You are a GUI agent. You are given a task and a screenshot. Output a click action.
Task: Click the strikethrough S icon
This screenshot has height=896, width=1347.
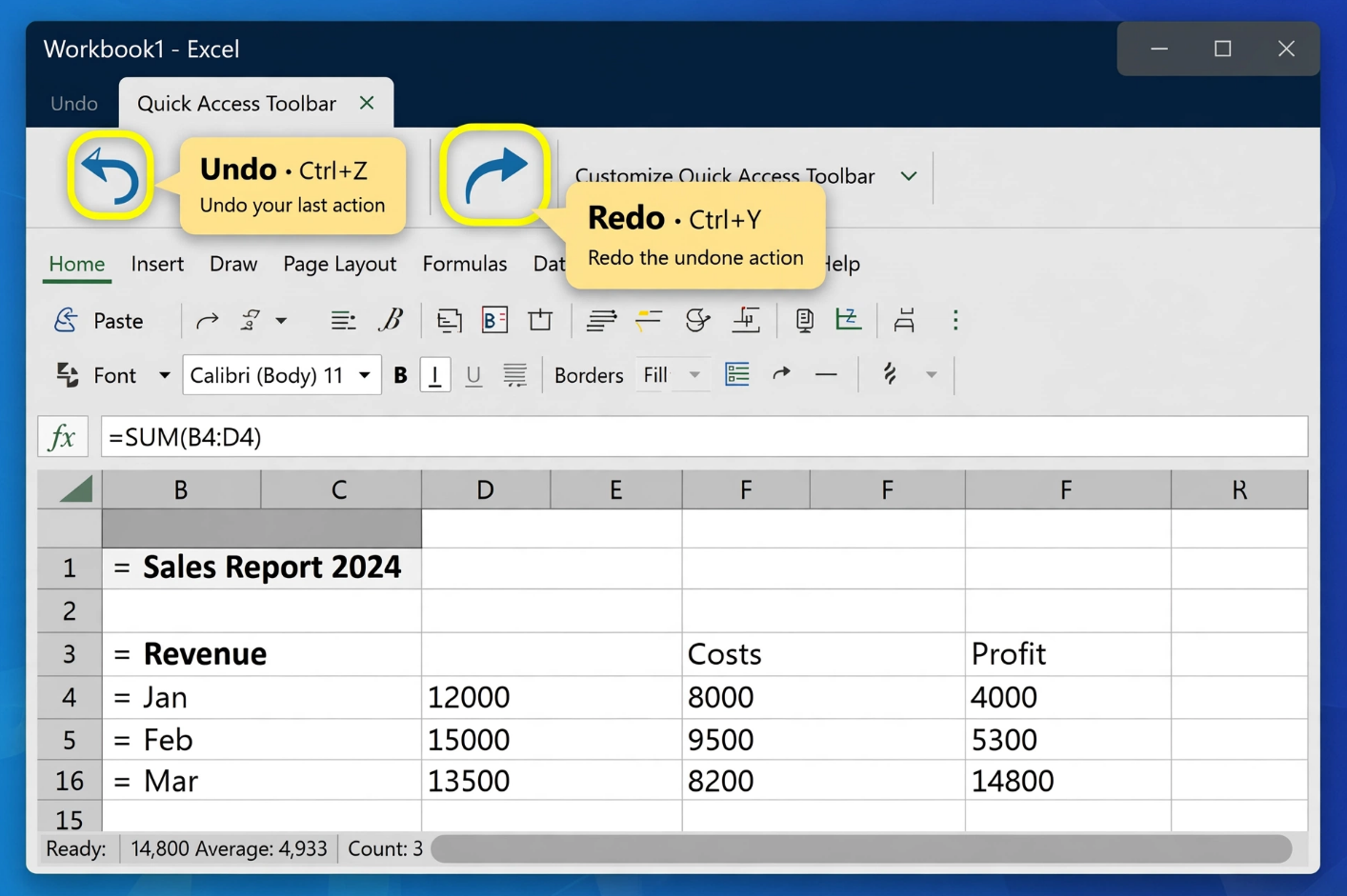[x=697, y=320]
